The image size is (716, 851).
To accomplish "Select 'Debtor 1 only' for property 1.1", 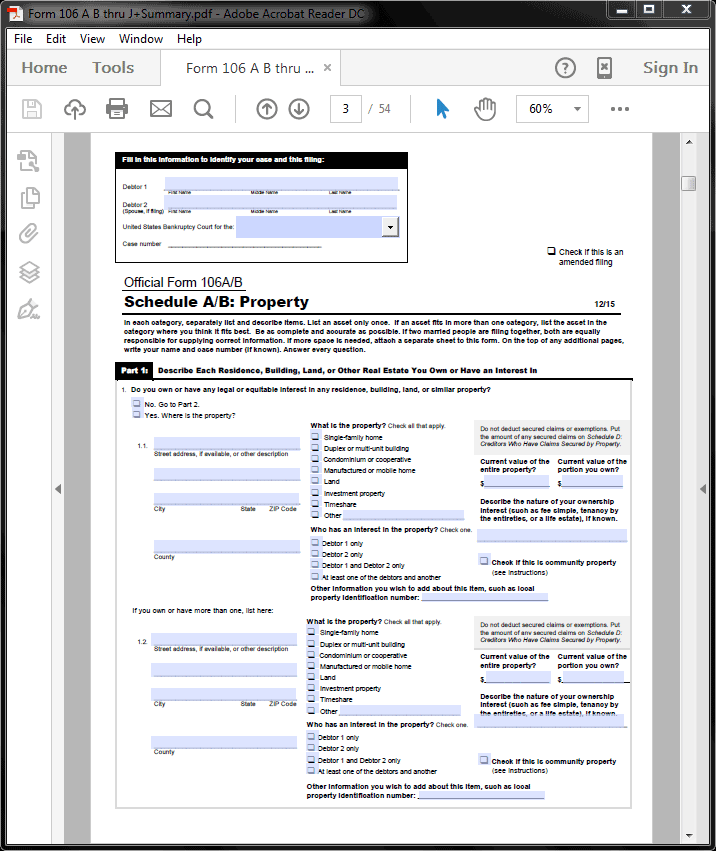I will 315,542.
